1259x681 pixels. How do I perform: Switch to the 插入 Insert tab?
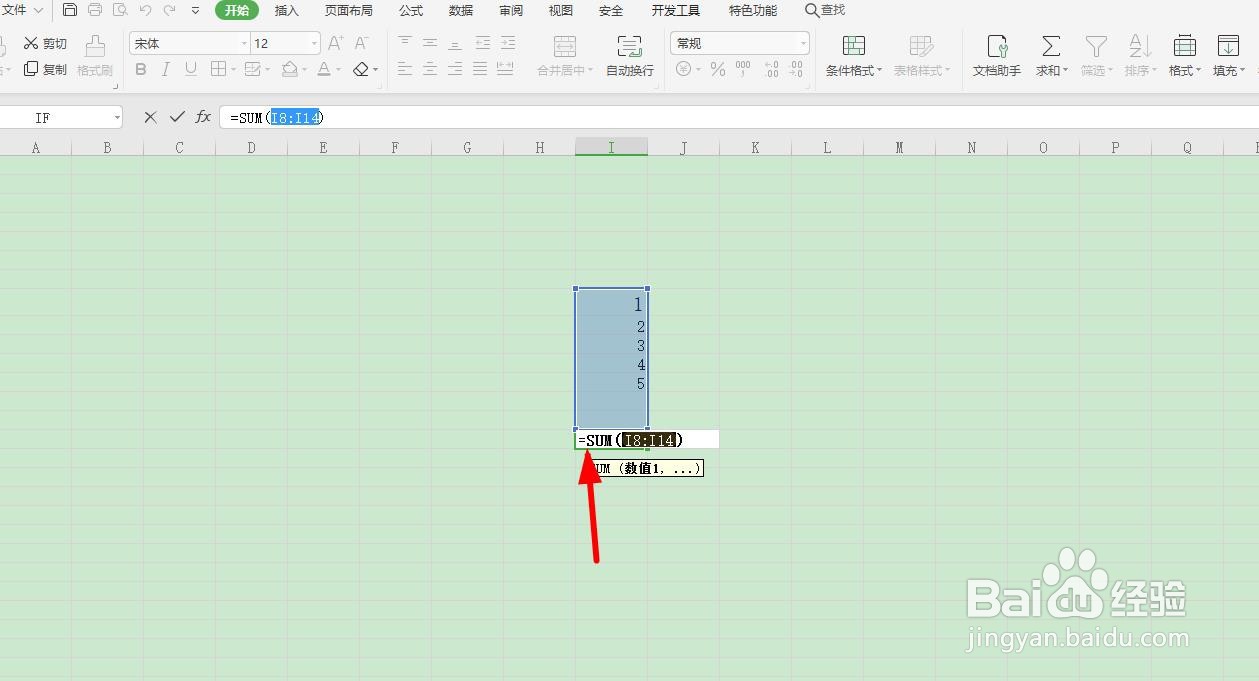click(x=287, y=10)
